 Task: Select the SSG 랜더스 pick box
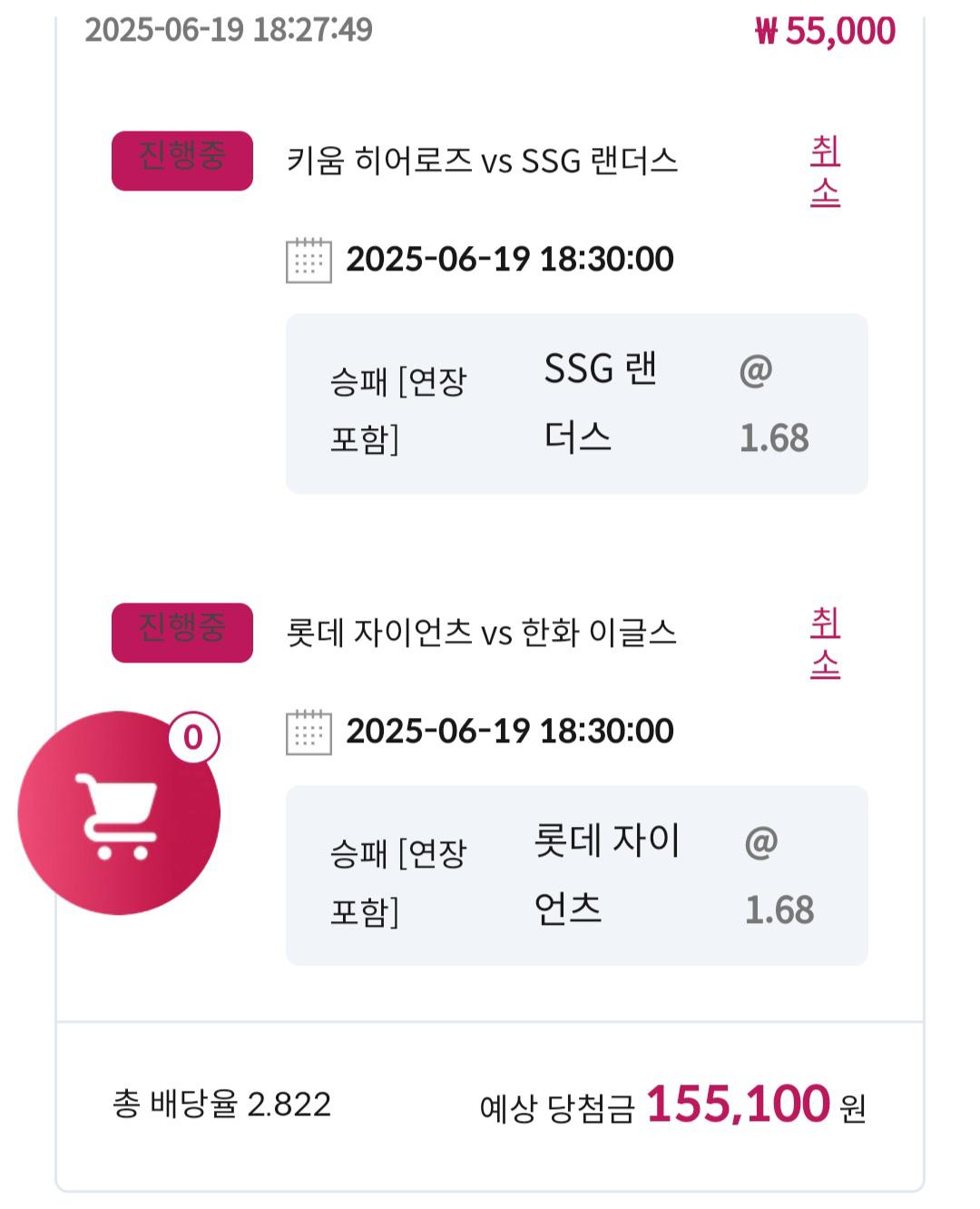tap(577, 404)
